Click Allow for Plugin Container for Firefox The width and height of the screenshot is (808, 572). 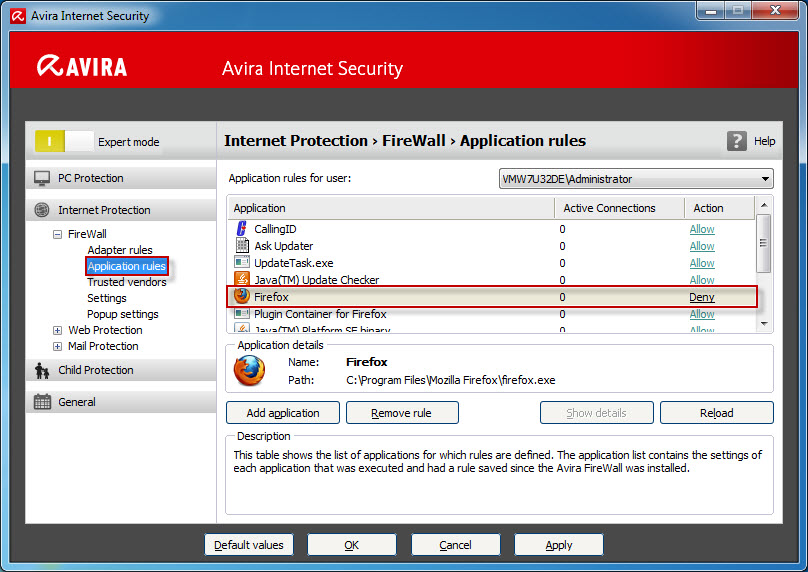pyautogui.click(x=702, y=314)
